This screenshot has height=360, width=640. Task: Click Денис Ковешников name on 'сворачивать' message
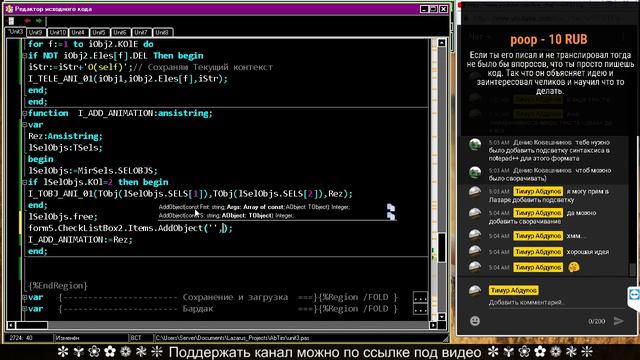(x=542, y=171)
